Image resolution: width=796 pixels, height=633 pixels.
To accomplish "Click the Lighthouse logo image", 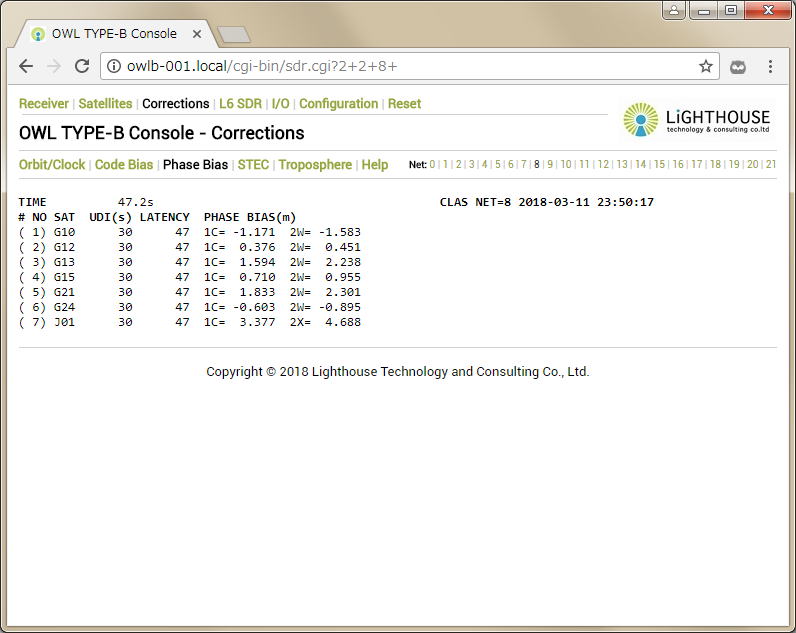I will 697,120.
